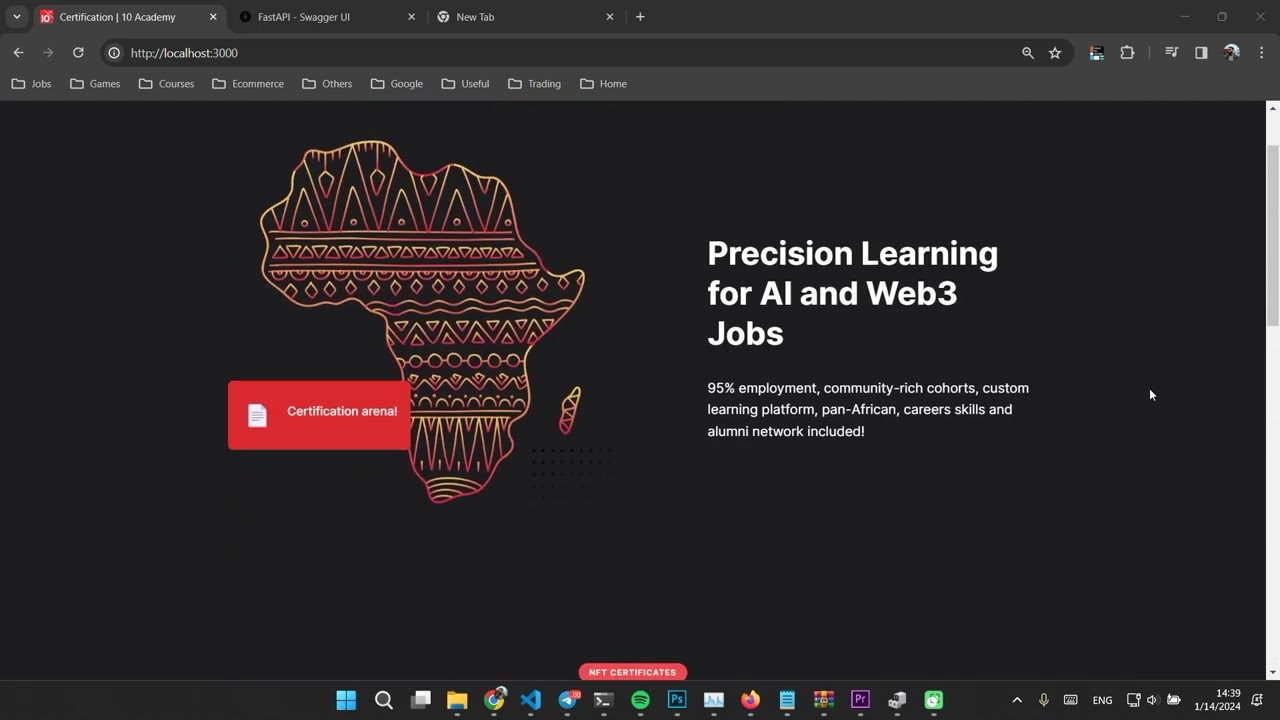Open the Trading bookmark folder
This screenshot has width=1280, height=720.
(x=534, y=84)
